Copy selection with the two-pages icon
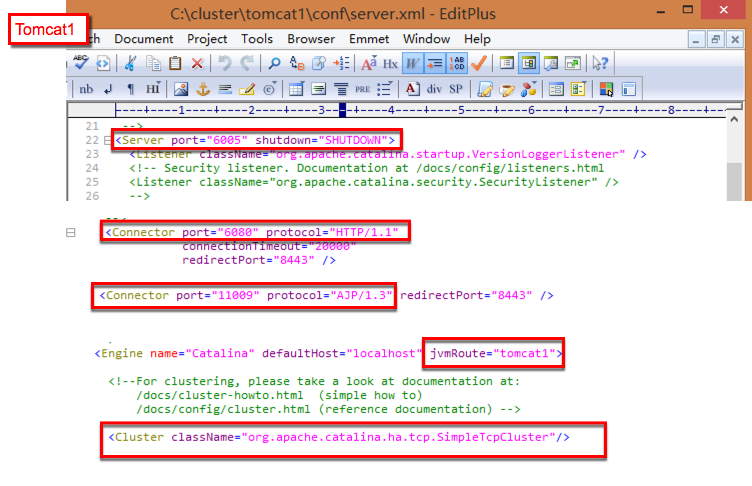The width and height of the screenshot is (752, 486). point(153,63)
